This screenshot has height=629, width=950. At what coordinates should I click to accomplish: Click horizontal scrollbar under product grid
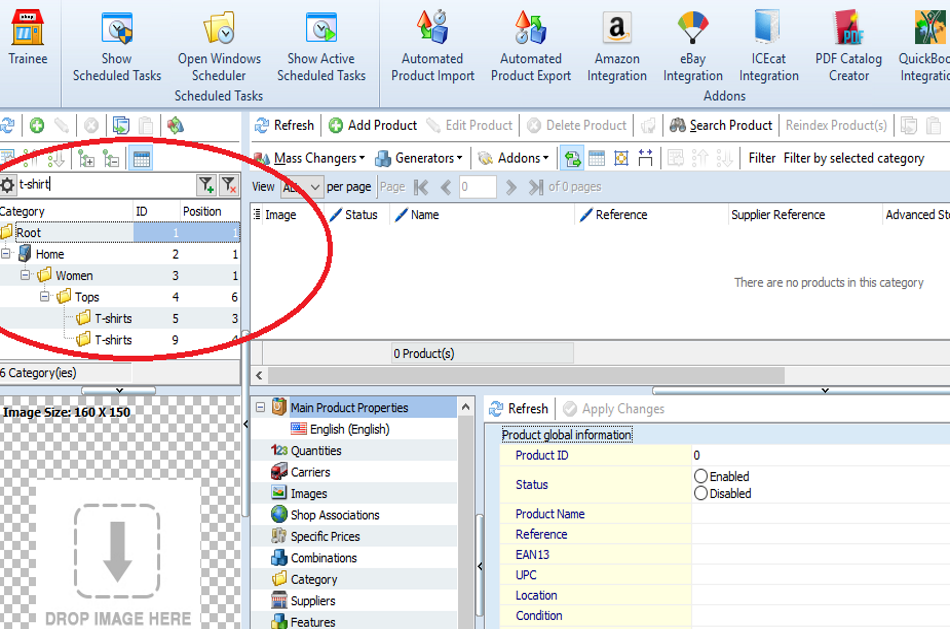(x=526, y=375)
